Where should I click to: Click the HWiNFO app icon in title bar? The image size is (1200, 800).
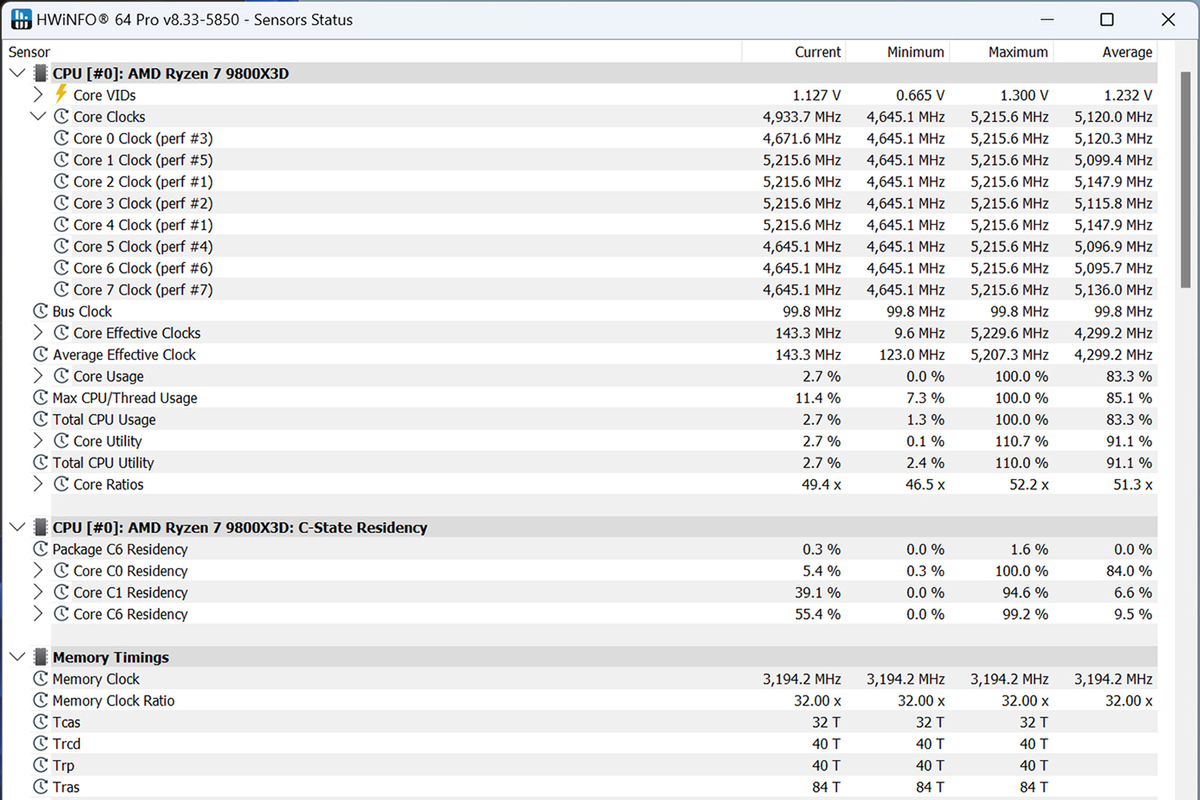[21, 19]
